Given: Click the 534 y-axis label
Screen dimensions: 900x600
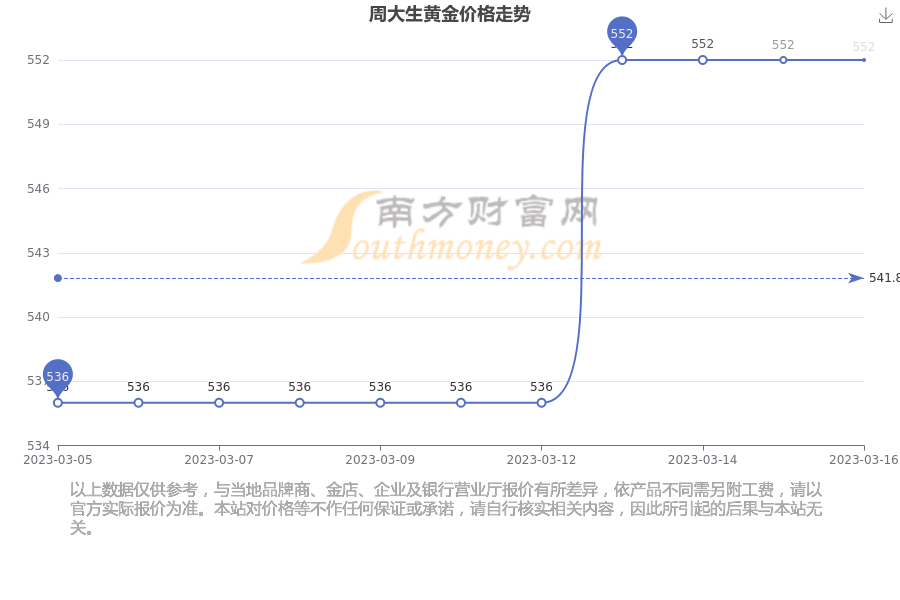Looking at the screenshot, I should pyautogui.click(x=38, y=446).
